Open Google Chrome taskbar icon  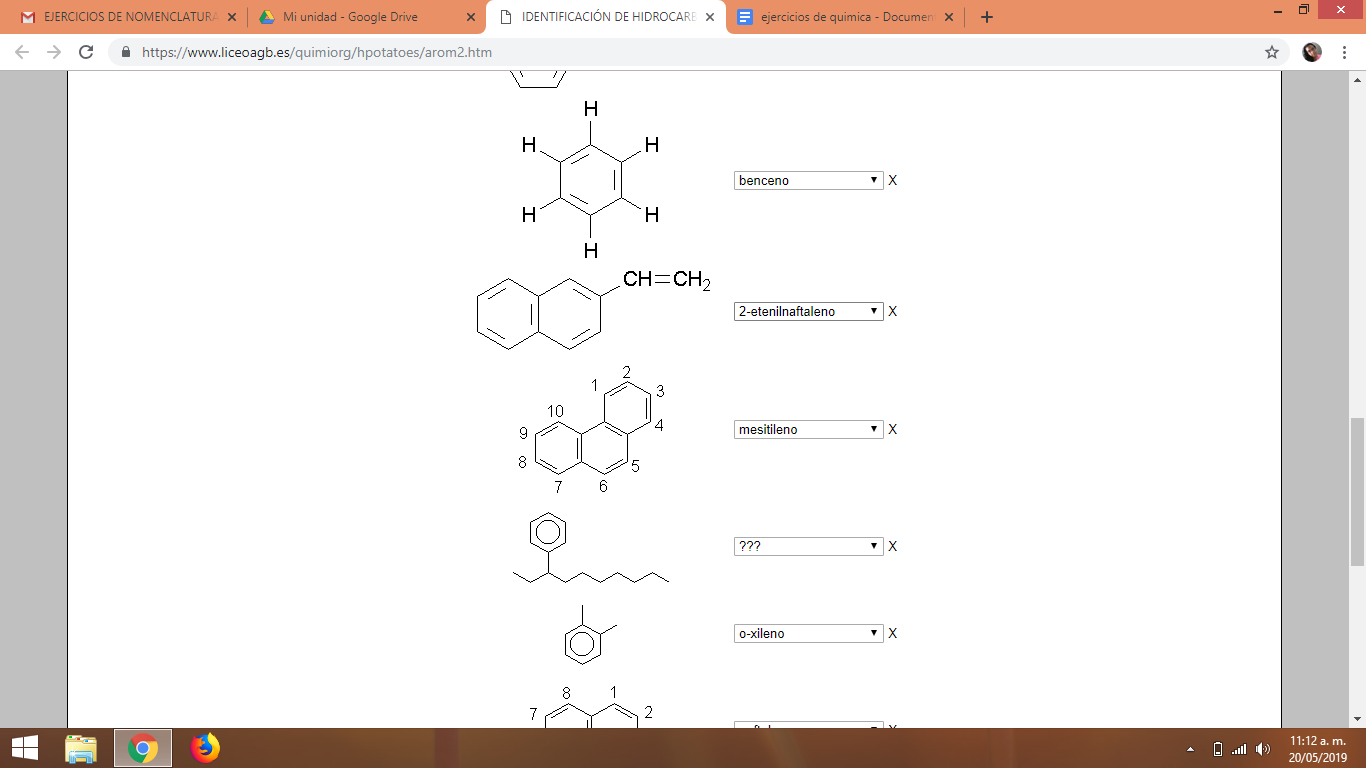click(143, 748)
